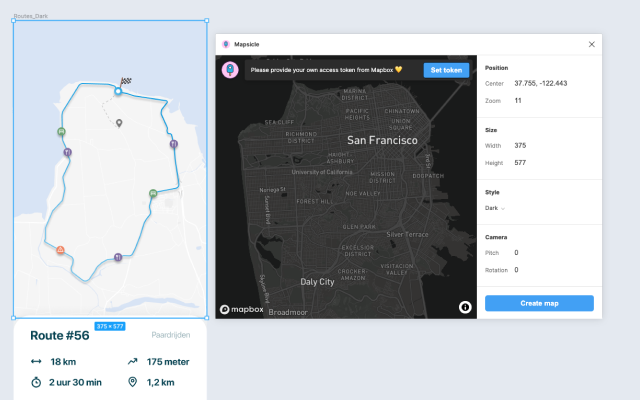Click the stopwatch icon by 2 uur 30 min
The width and height of the screenshot is (640, 400).
click(x=36, y=382)
